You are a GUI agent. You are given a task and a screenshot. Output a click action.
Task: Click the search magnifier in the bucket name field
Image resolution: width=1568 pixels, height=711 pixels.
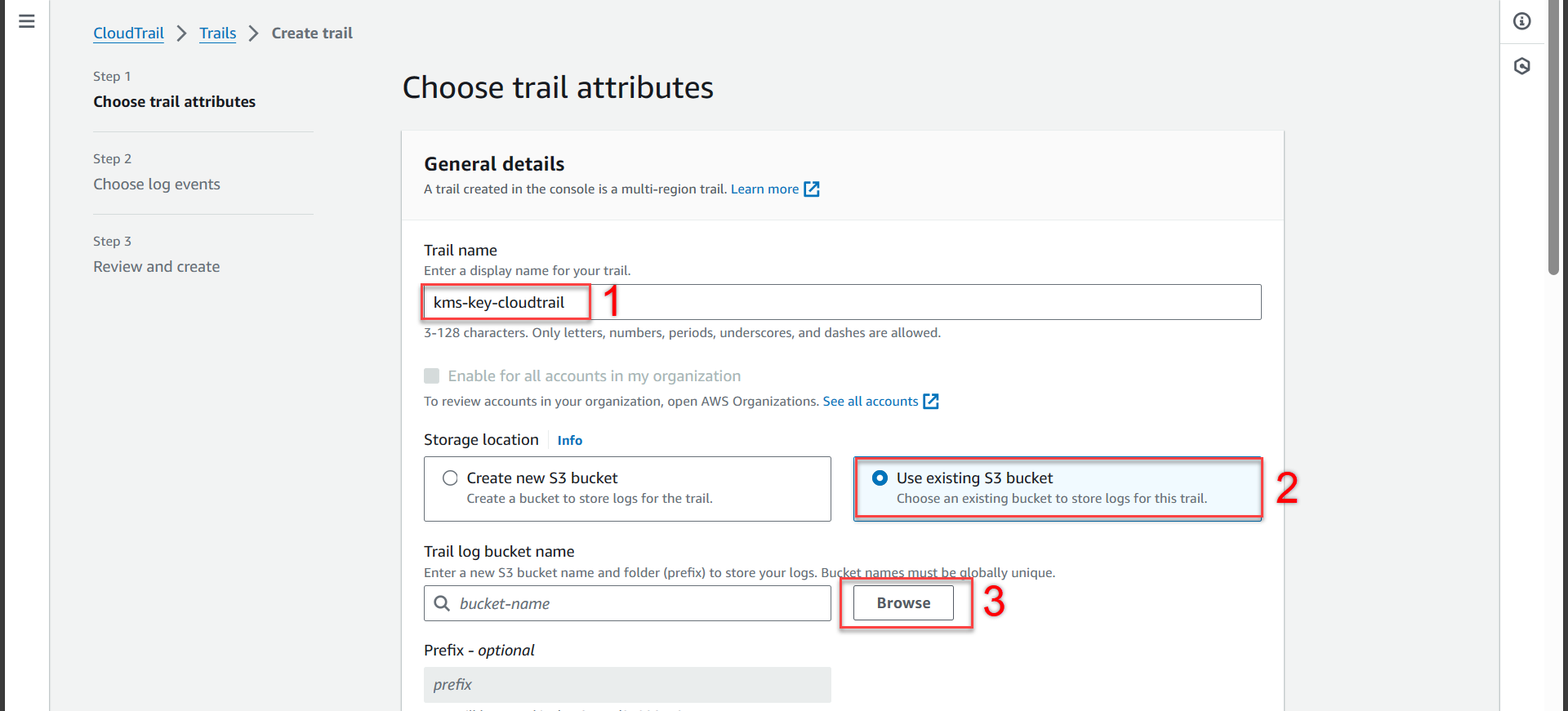coord(442,603)
